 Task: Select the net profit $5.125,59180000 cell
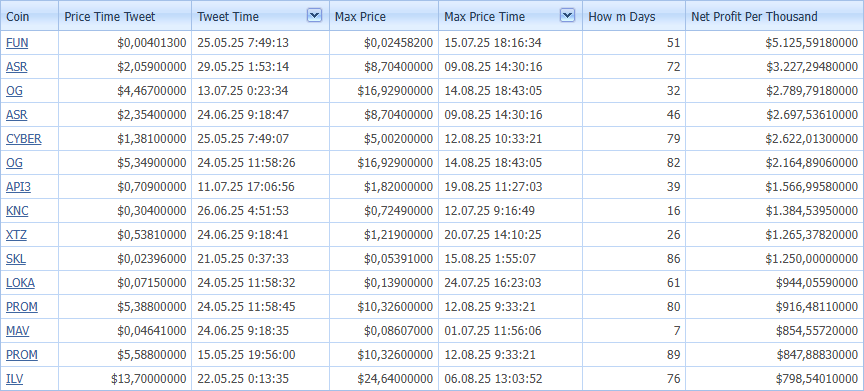775,43
